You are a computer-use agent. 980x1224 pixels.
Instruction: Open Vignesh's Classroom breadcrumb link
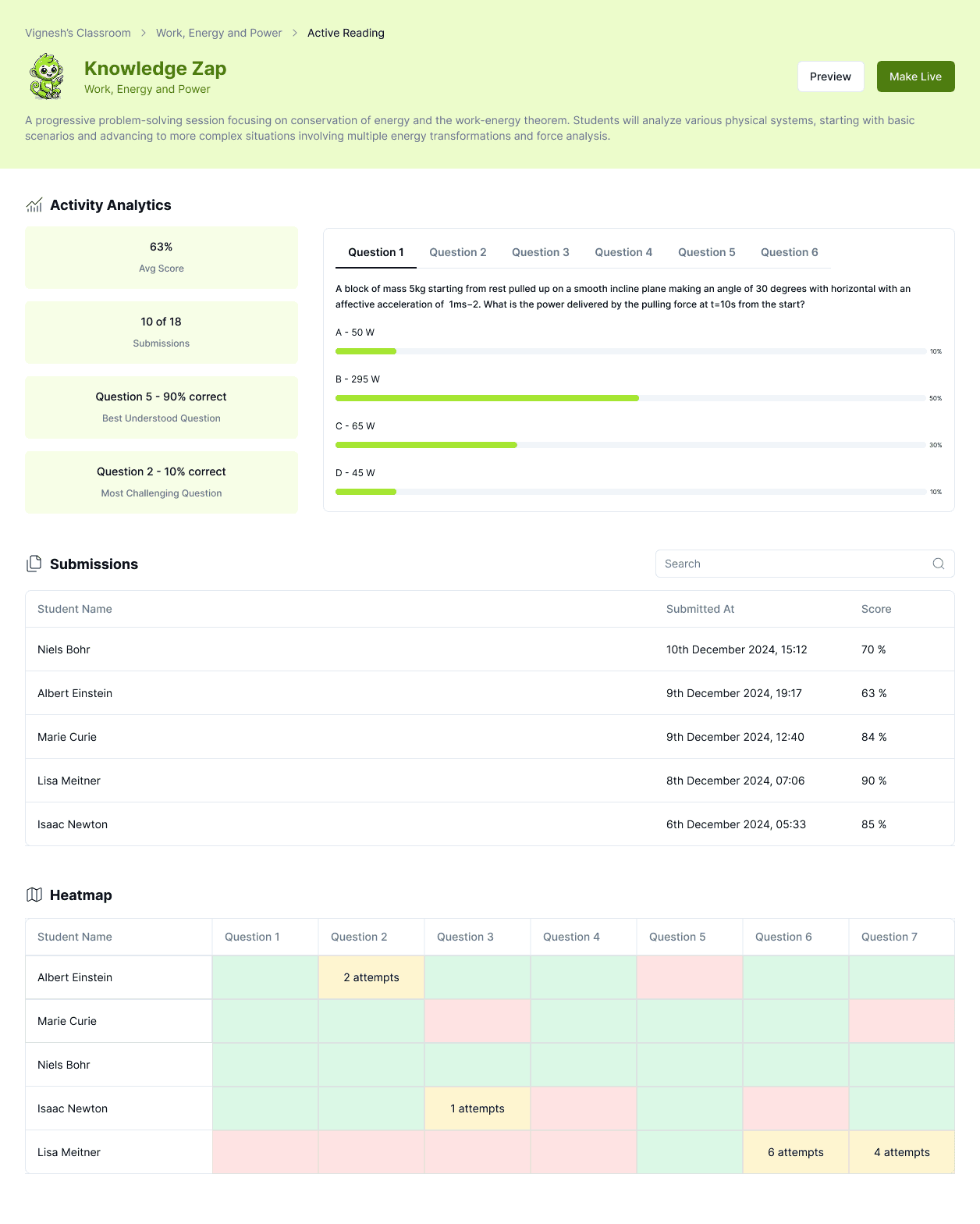pyautogui.click(x=78, y=33)
